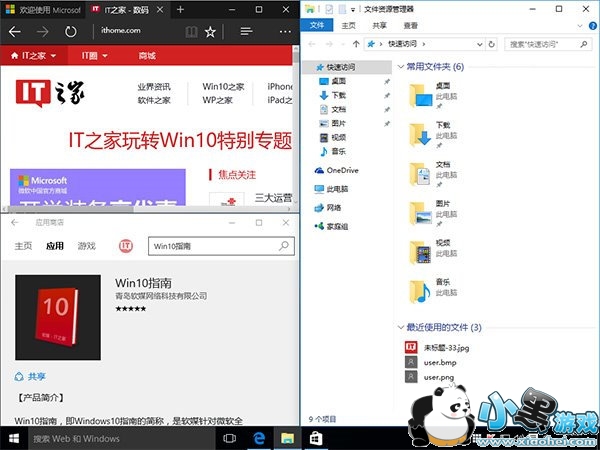This screenshot has height=450, width=600.
Task: Click the Edge forward arrow
Action: tap(42, 32)
